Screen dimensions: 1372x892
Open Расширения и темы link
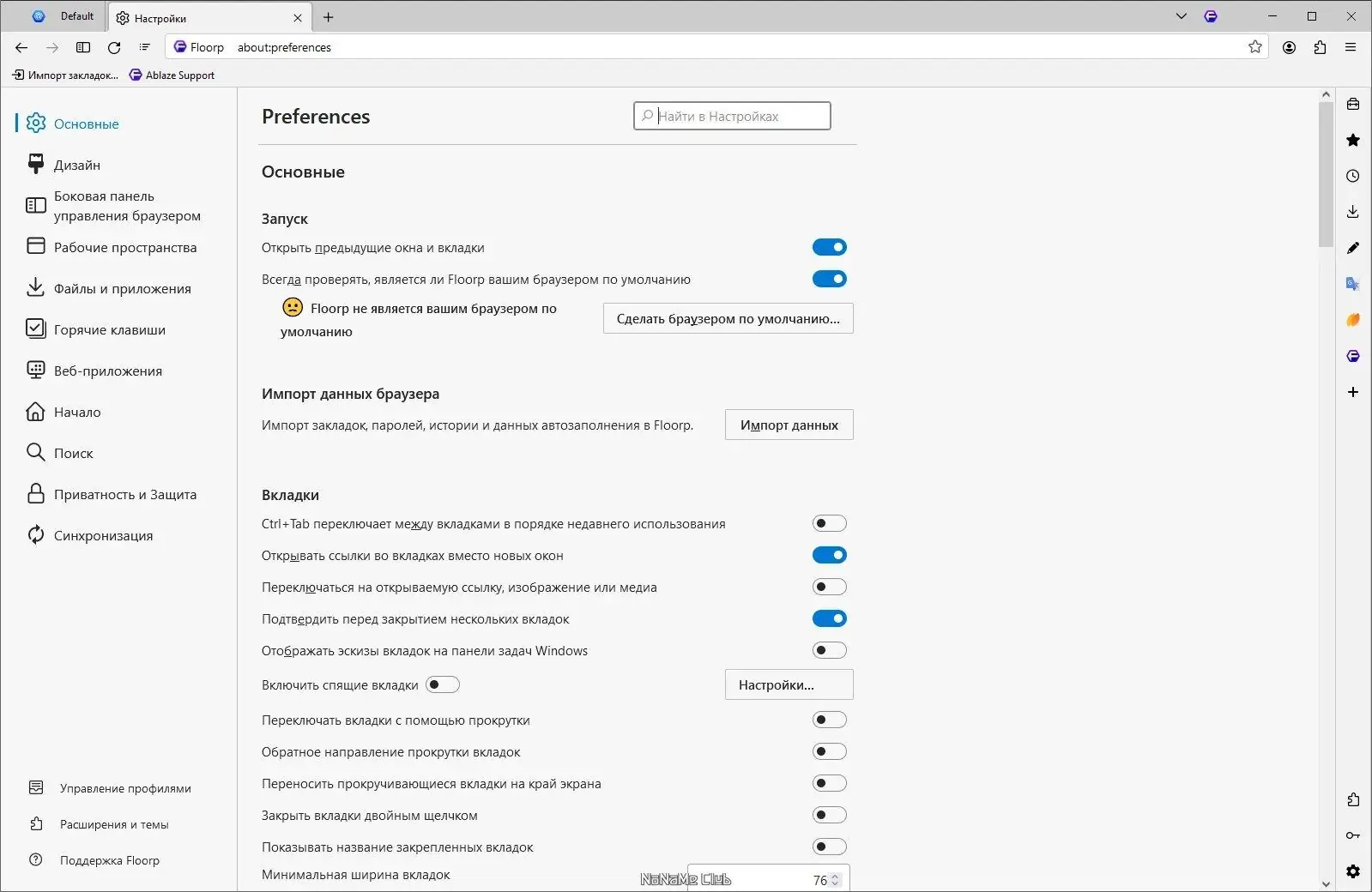point(99,824)
